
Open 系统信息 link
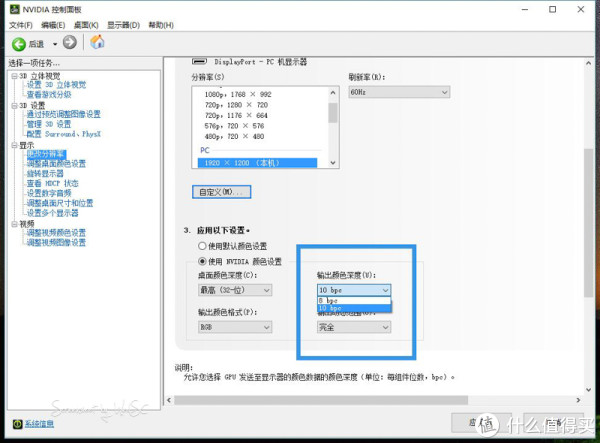pos(39,424)
